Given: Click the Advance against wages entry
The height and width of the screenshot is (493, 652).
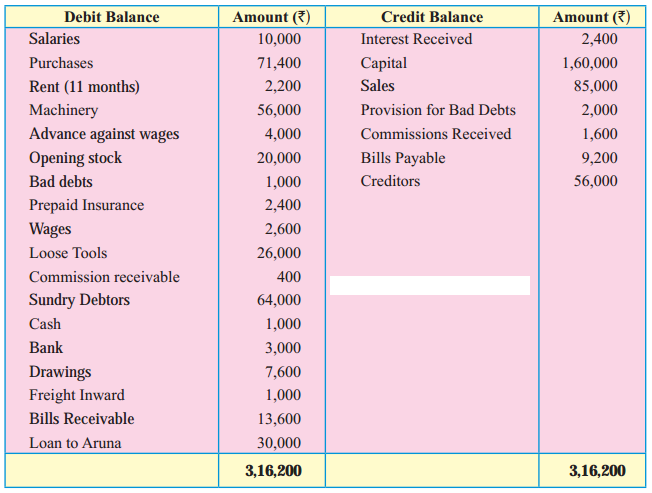Looking at the screenshot, I should click(x=104, y=135).
